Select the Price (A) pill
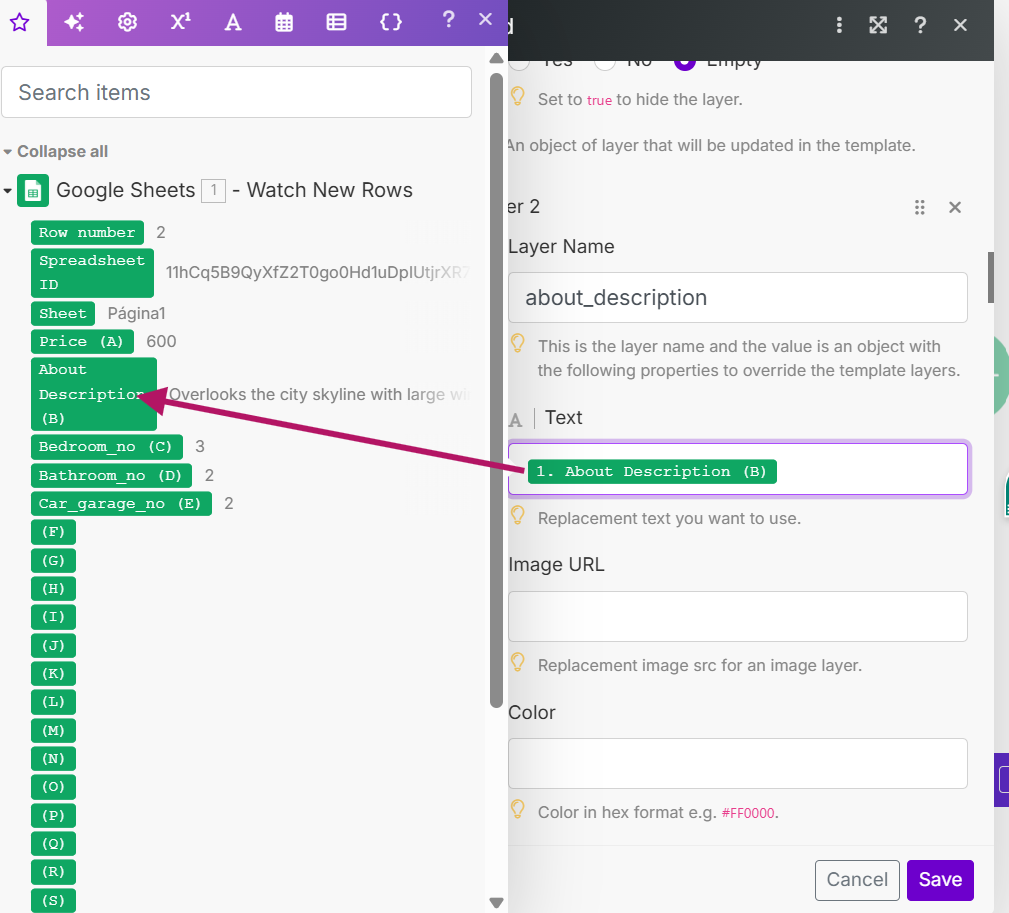The width and height of the screenshot is (1009, 913). tap(82, 342)
